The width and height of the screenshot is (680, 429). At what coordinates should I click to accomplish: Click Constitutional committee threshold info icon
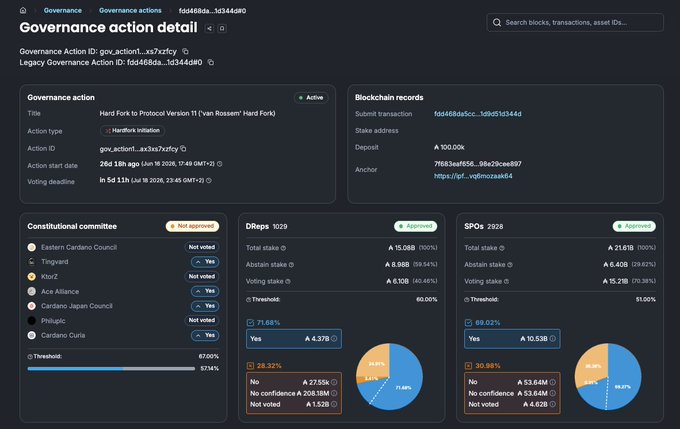pyautogui.click(x=30, y=357)
